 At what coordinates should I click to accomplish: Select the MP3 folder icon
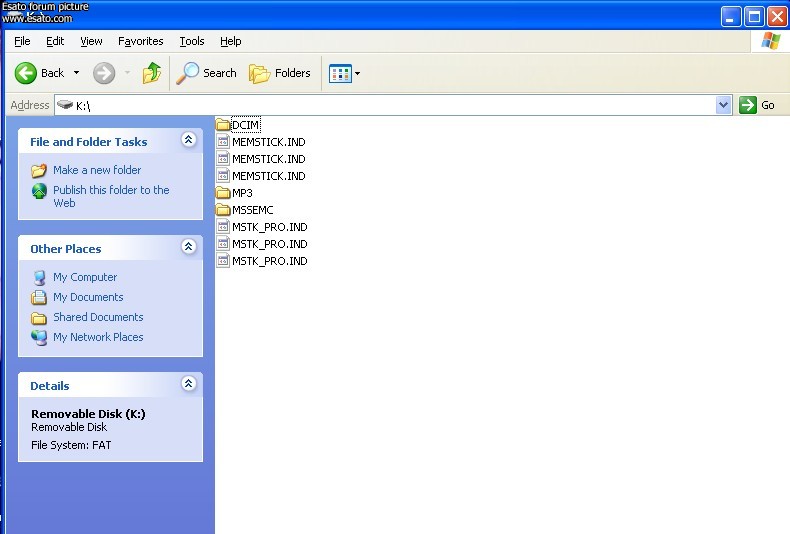pyautogui.click(x=223, y=193)
